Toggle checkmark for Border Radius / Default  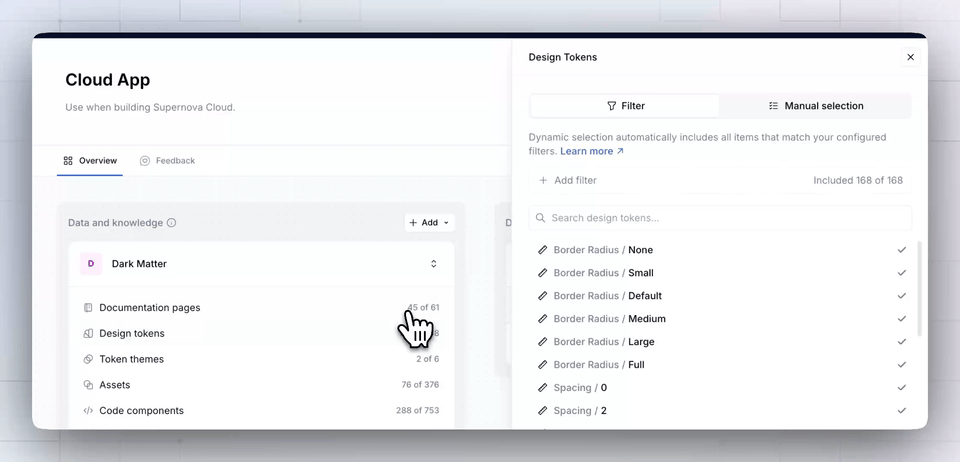901,296
